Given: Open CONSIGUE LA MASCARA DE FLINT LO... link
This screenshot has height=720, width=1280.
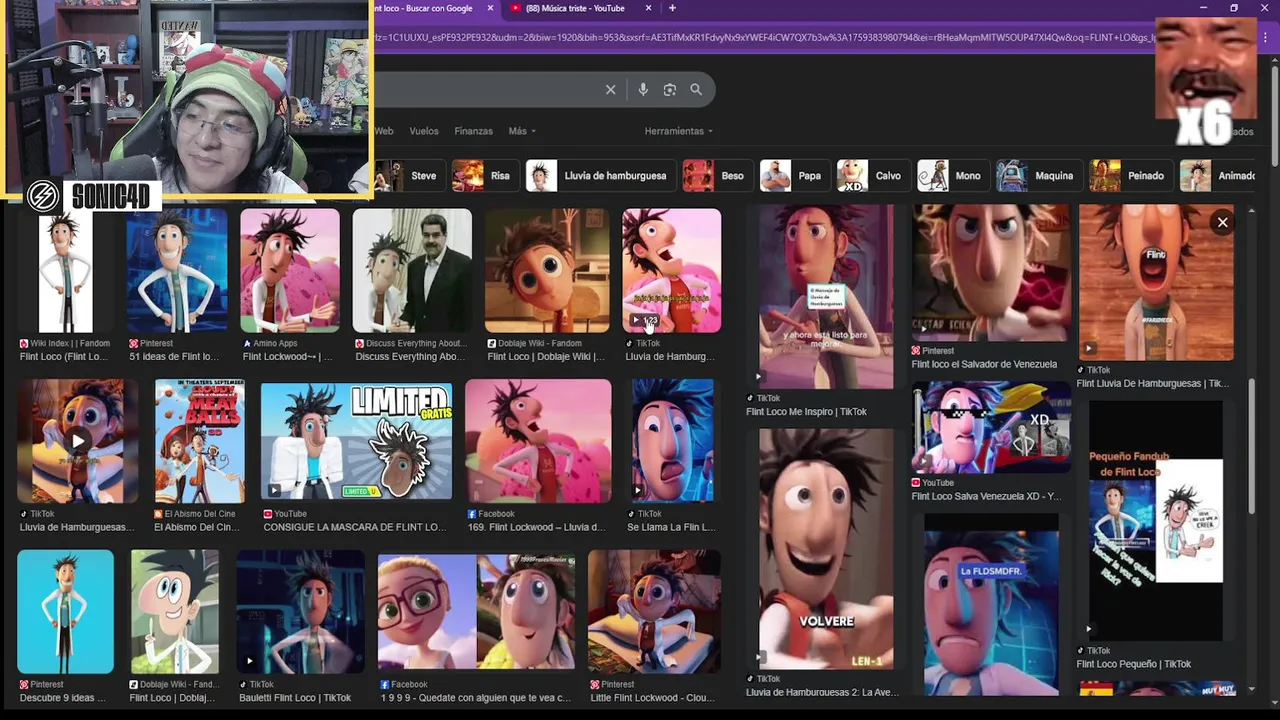Looking at the screenshot, I should 355,528.
